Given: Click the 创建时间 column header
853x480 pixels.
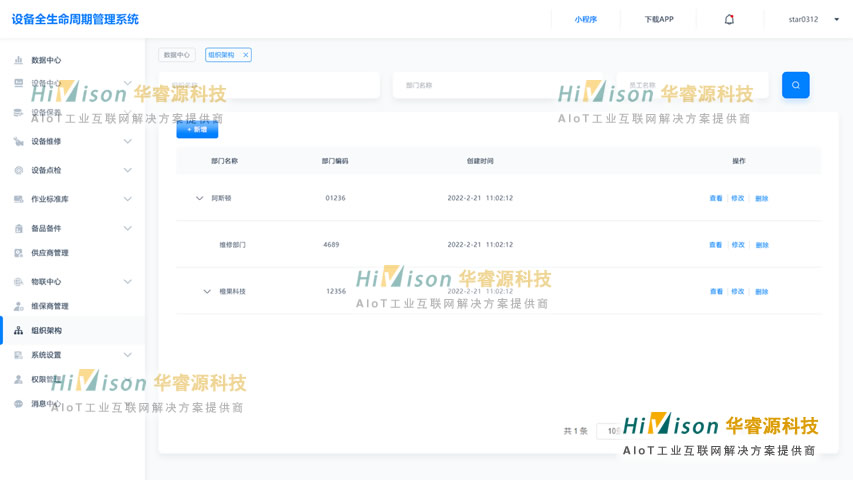Looking at the screenshot, I should (480, 161).
